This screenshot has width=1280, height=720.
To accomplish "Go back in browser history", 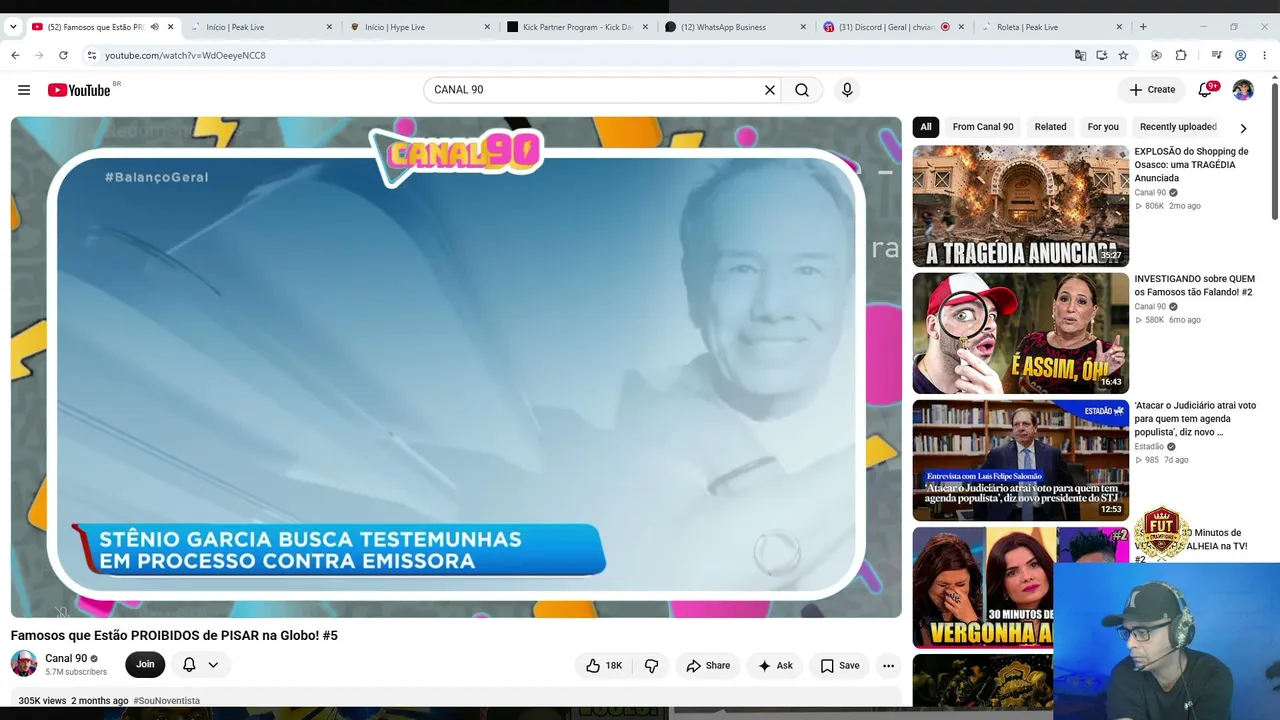I will coord(15,55).
